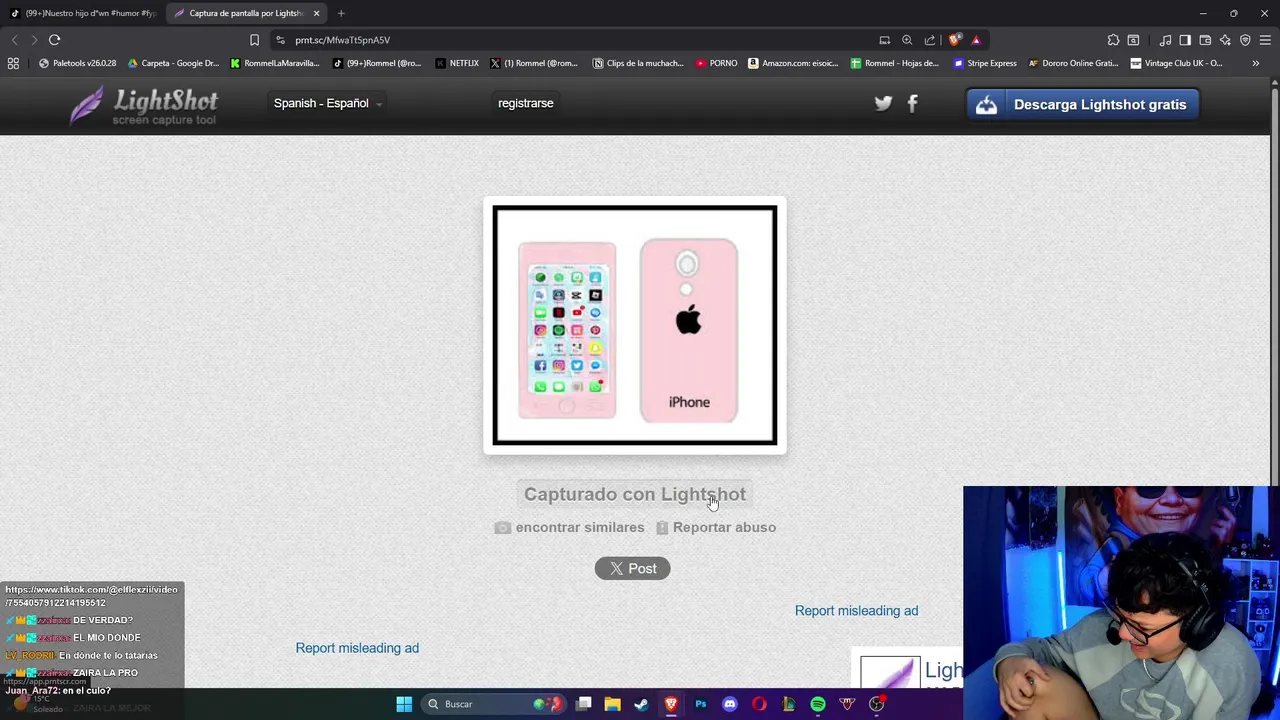
Task: Open the extensions puzzle icon
Action: [x=1113, y=40]
